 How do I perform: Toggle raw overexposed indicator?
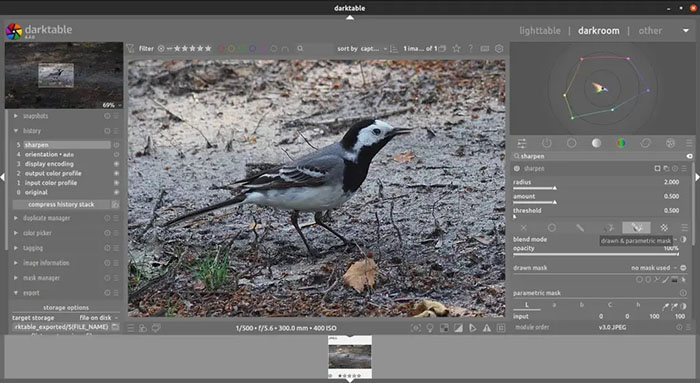click(444, 328)
